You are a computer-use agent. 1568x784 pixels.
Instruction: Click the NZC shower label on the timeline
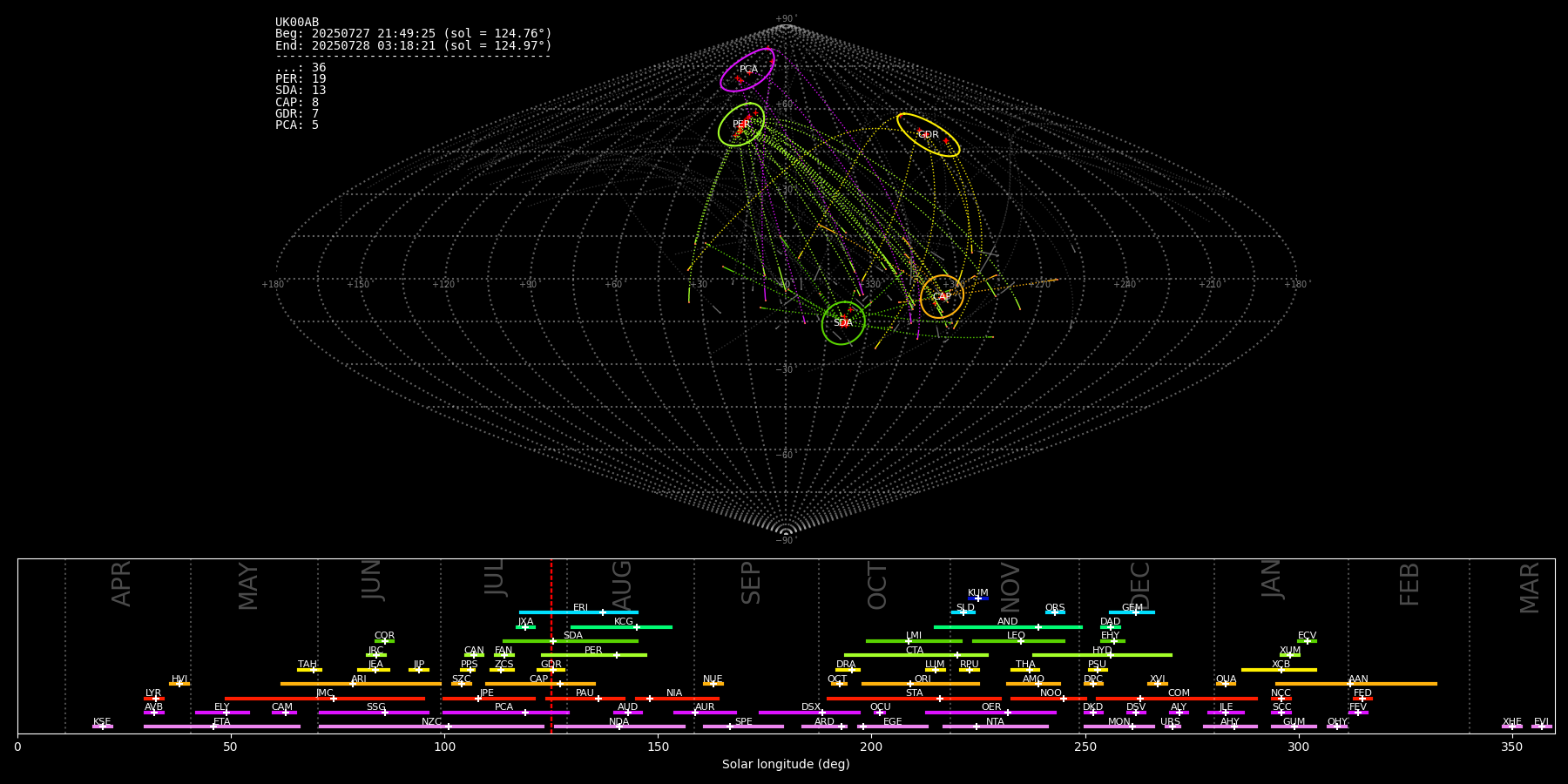431,722
